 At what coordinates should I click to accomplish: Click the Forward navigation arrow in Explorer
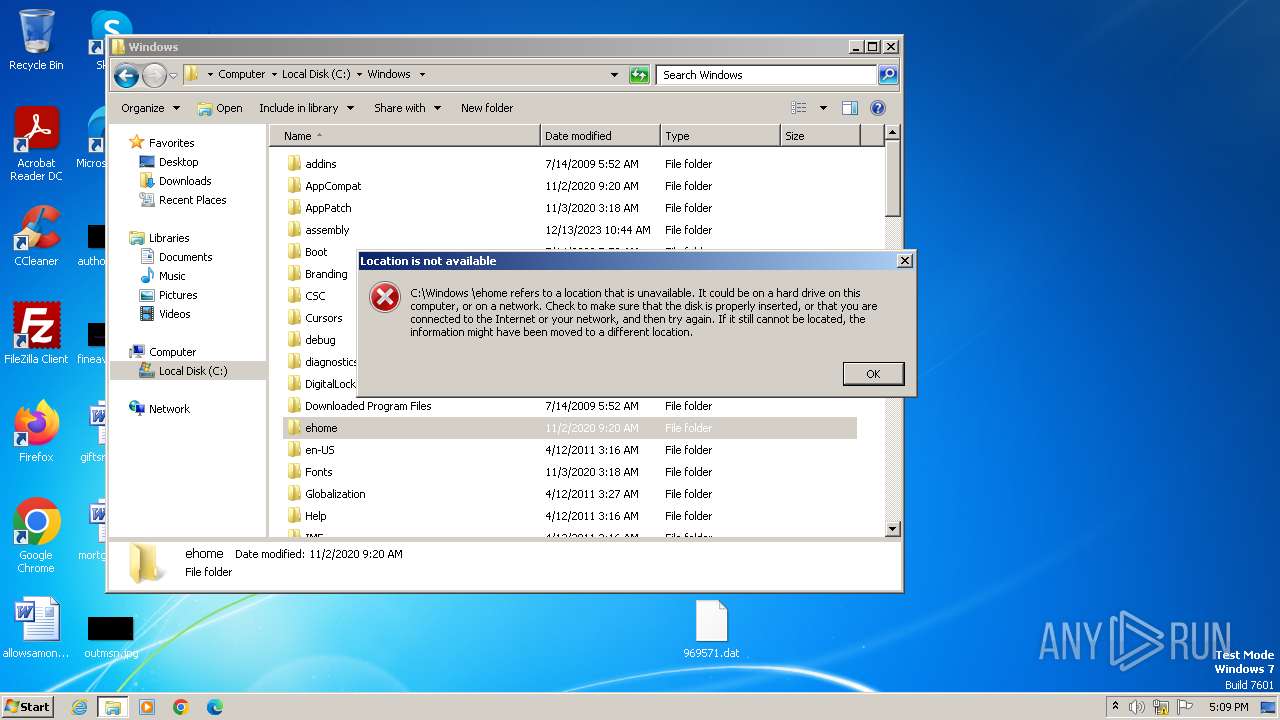pyautogui.click(x=154, y=75)
